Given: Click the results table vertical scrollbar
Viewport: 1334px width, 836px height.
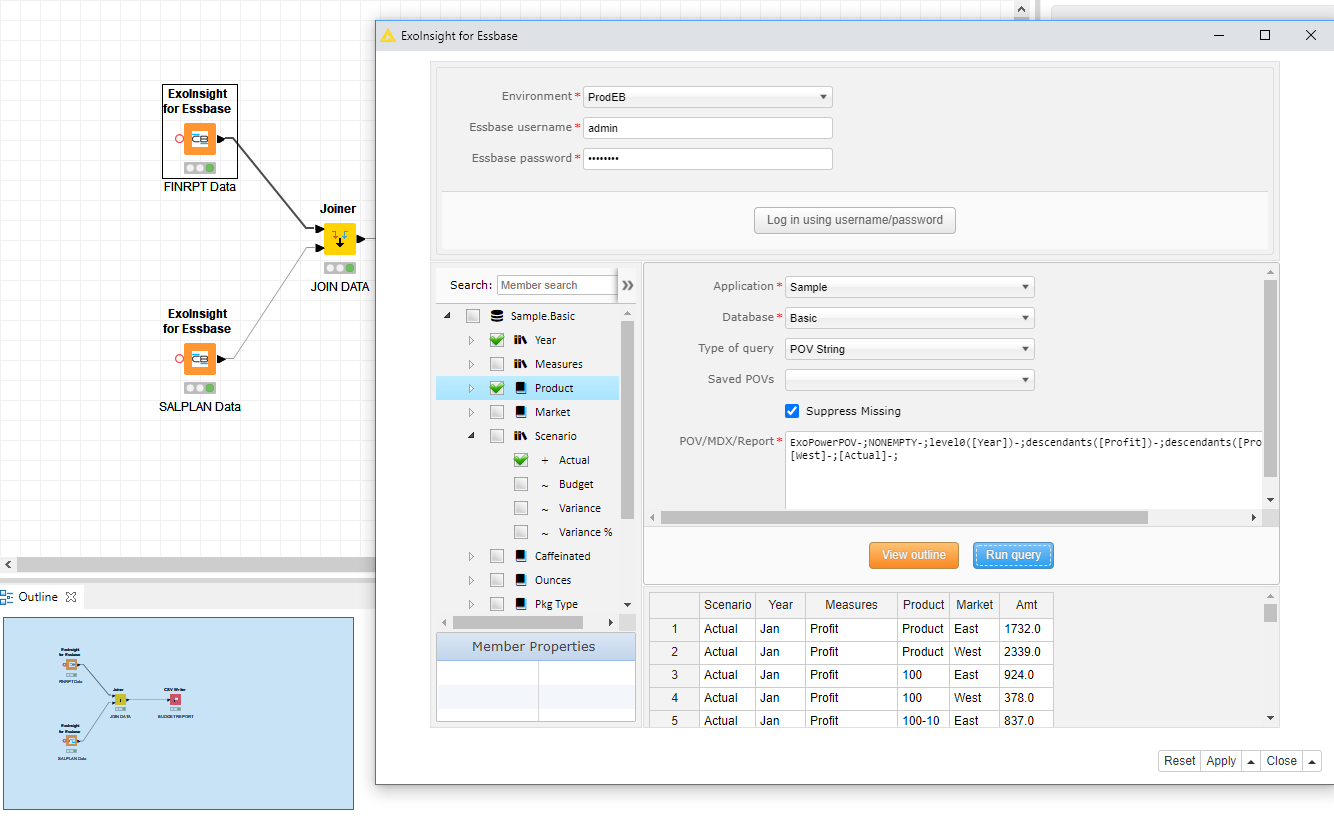Looking at the screenshot, I should click(1270, 613).
